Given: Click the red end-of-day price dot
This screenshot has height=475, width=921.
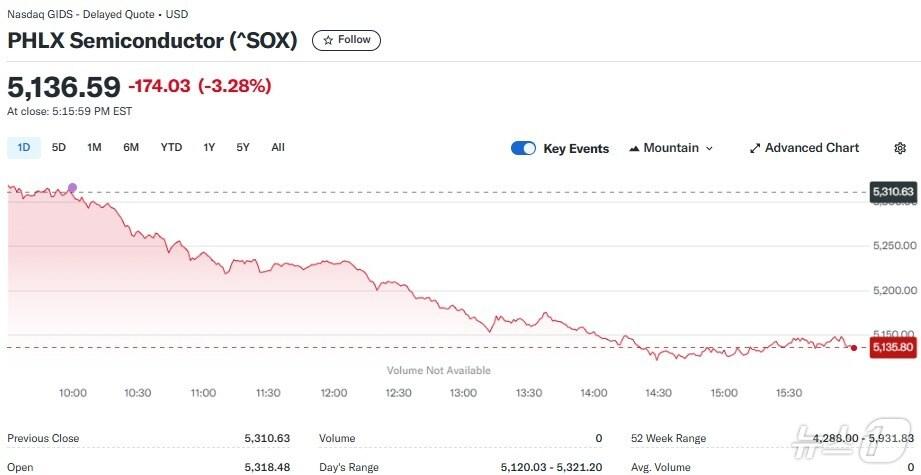Looking at the screenshot, I should pyautogui.click(x=853, y=347).
